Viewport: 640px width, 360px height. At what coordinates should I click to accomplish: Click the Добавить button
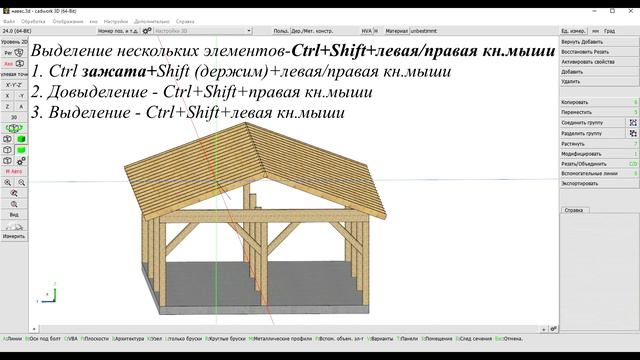coord(599,72)
